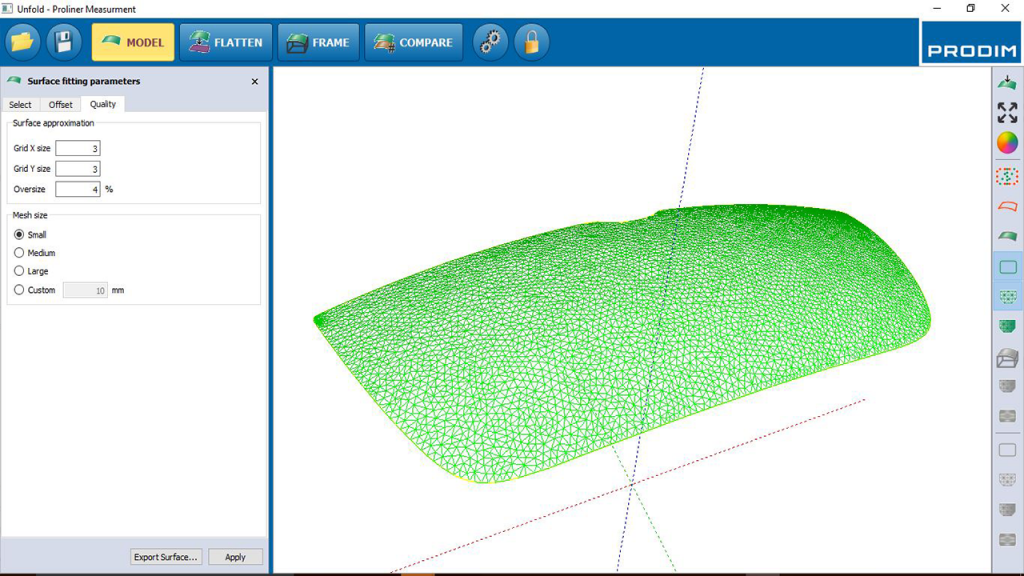1024x576 pixels.
Task: Click the import surface icon at top right
Action: tap(1007, 82)
